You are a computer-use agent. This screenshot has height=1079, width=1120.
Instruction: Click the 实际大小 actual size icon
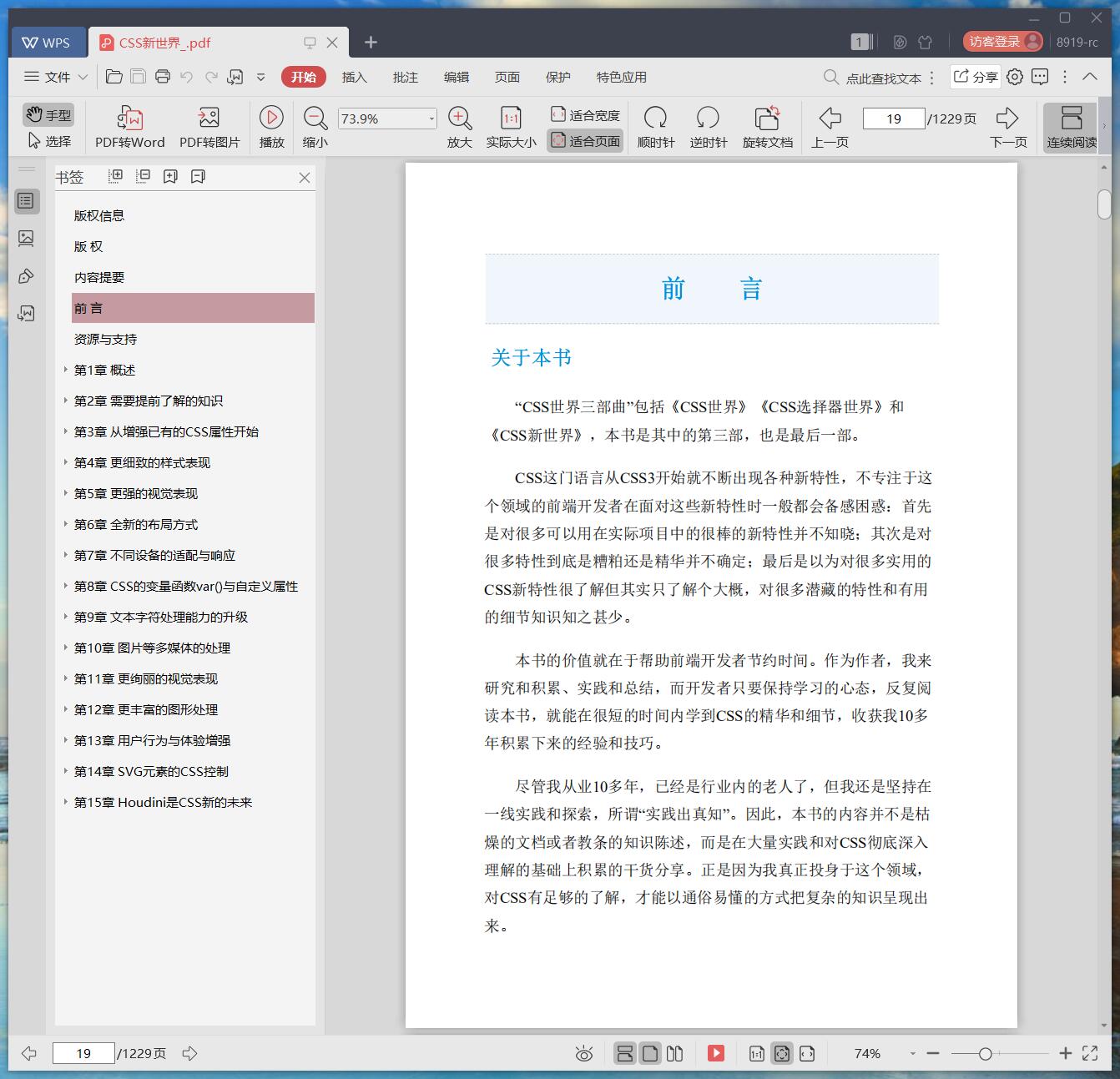click(x=510, y=126)
